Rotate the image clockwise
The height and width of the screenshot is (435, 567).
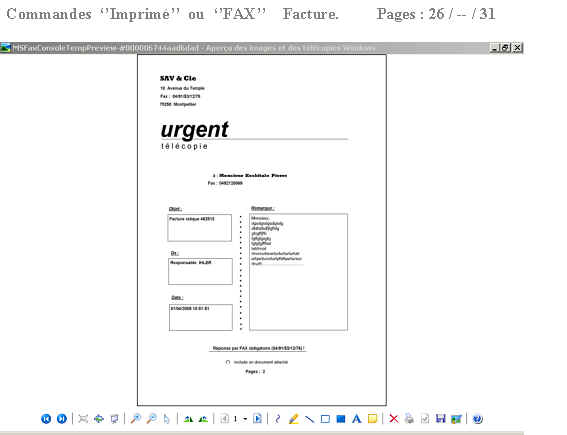tap(188, 419)
